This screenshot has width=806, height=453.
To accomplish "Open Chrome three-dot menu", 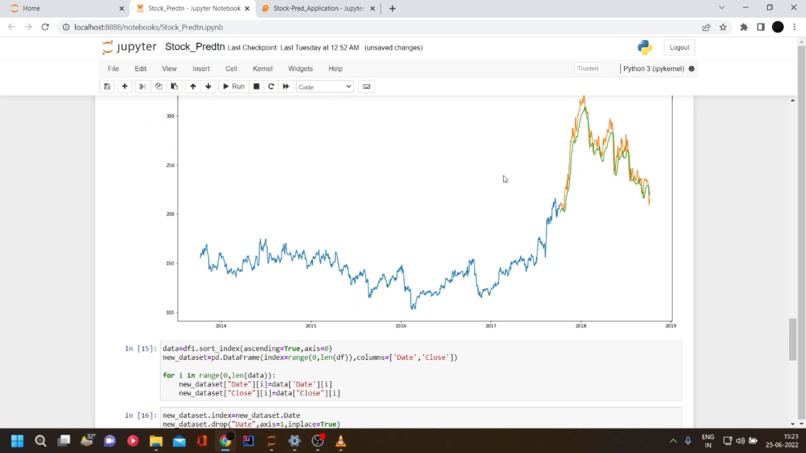I will click(x=795, y=27).
